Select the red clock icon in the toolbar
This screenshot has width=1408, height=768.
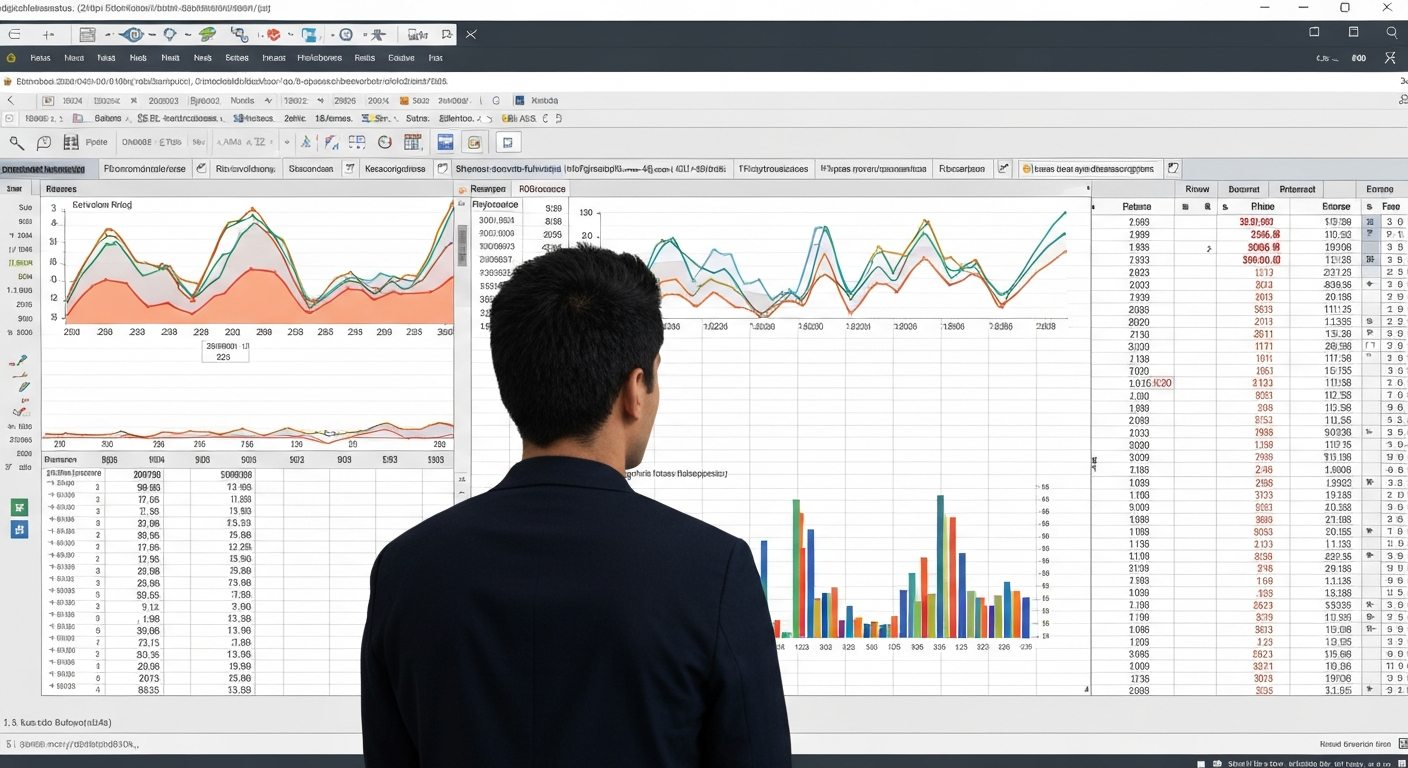coord(384,143)
